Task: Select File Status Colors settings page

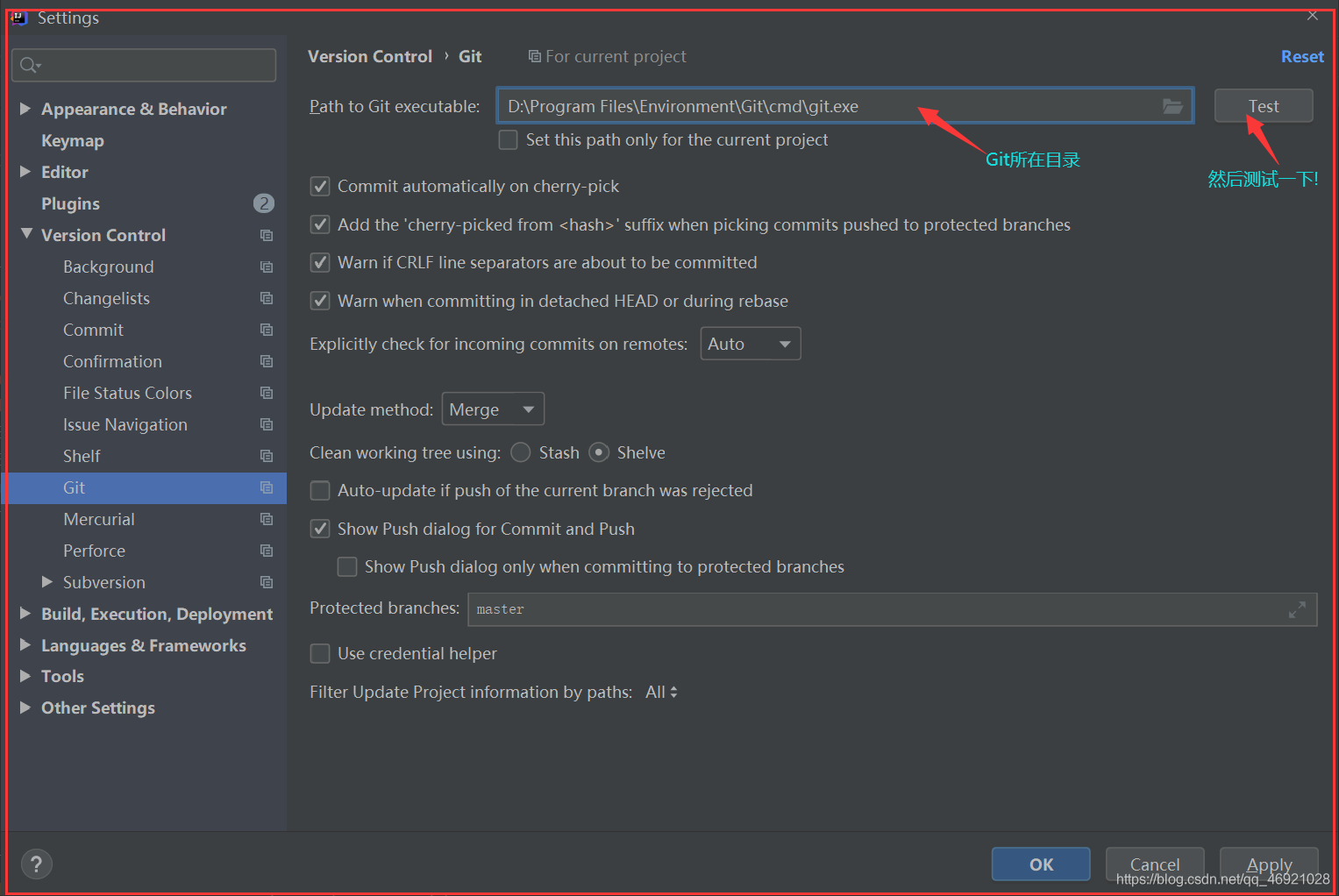Action: [127, 393]
